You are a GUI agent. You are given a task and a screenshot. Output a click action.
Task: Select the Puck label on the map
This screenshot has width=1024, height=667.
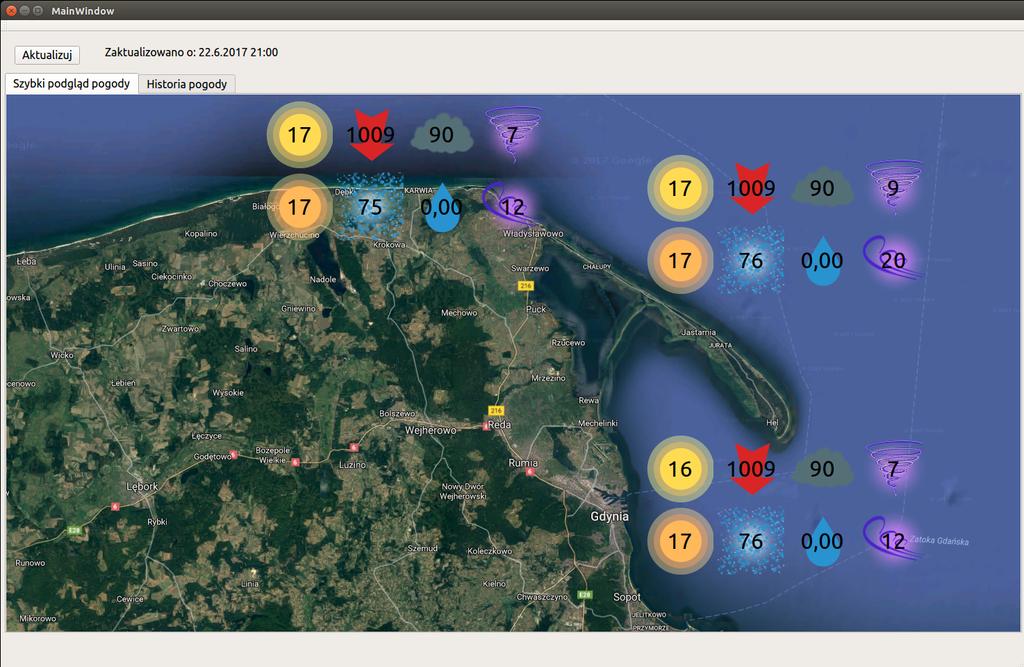[x=536, y=309]
